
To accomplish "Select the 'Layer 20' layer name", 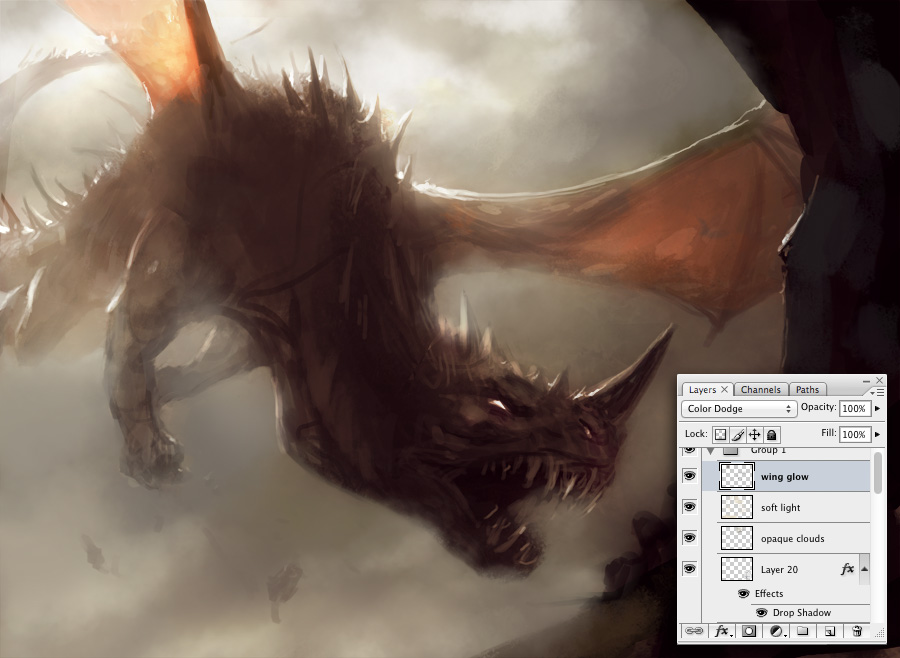I will click(x=779, y=570).
